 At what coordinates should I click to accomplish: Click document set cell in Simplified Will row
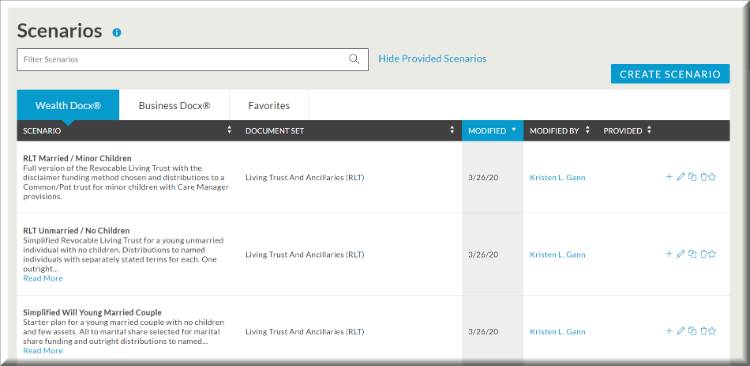click(x=305, y=332)
